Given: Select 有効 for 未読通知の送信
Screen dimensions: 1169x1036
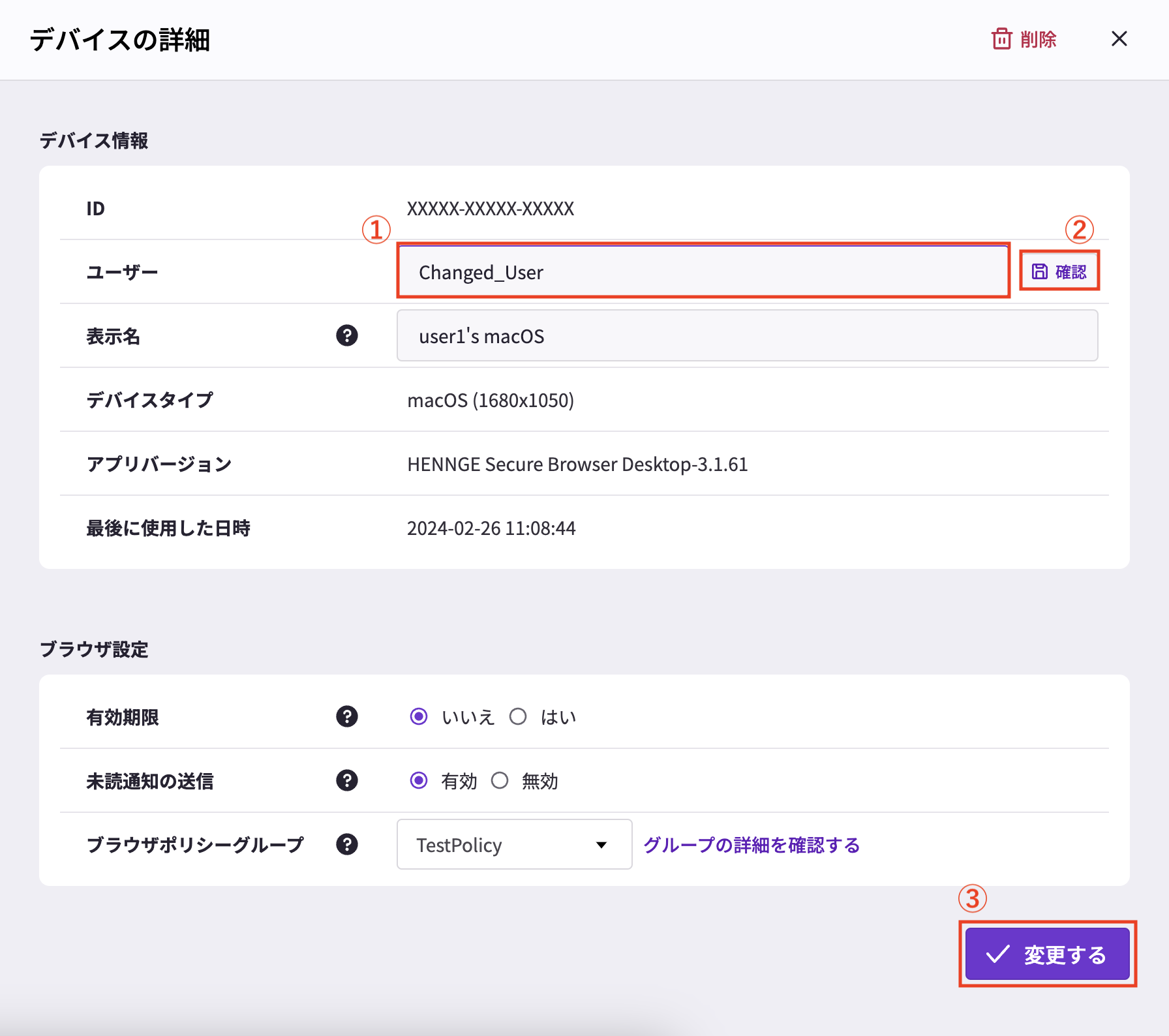Looking at the screenshot, I should (418, 780).
